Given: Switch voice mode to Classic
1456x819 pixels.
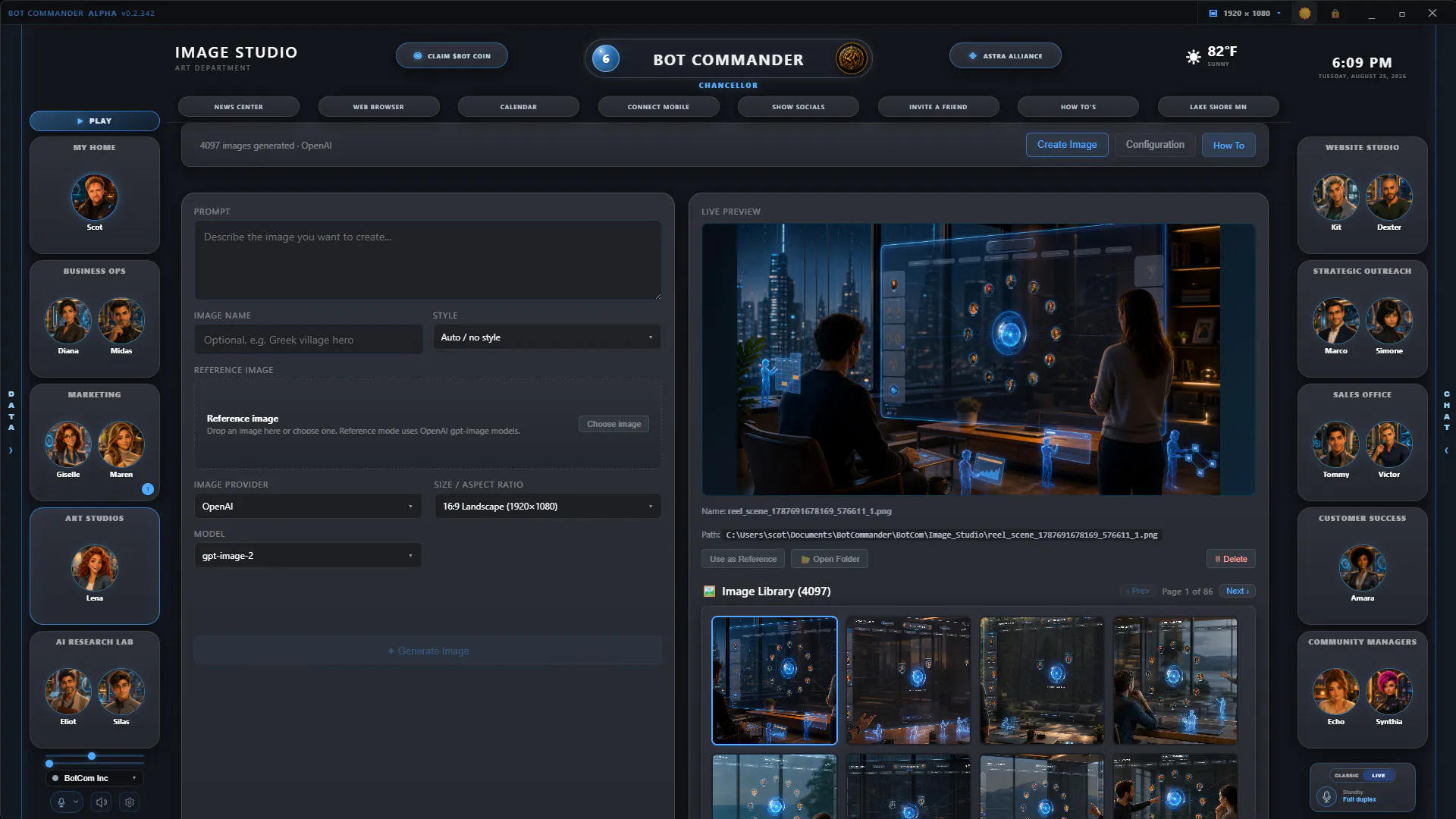Looking at the screenshot, I should click(x=1347, y=776).
